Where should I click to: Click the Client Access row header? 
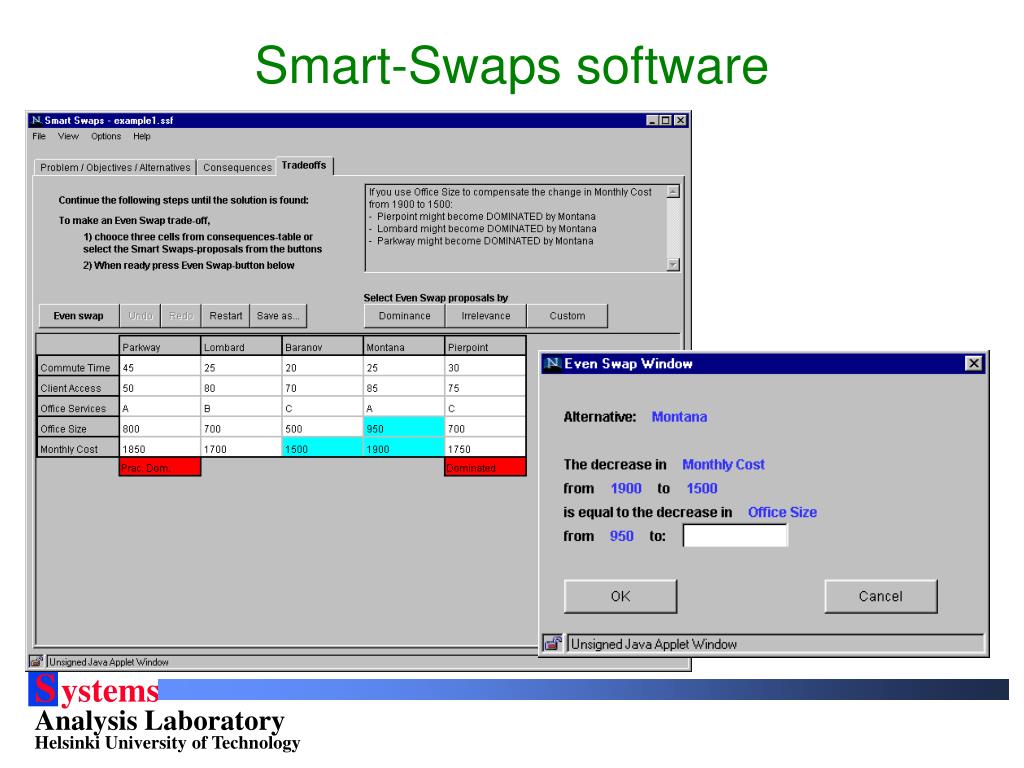[x=78, y=388]
